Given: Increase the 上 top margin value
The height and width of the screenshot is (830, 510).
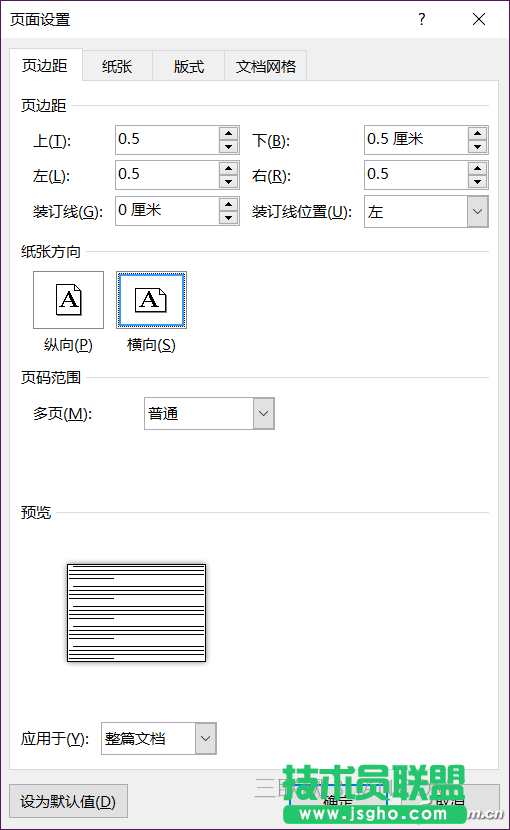Looking at the screenshot, I should pos(228,133).
